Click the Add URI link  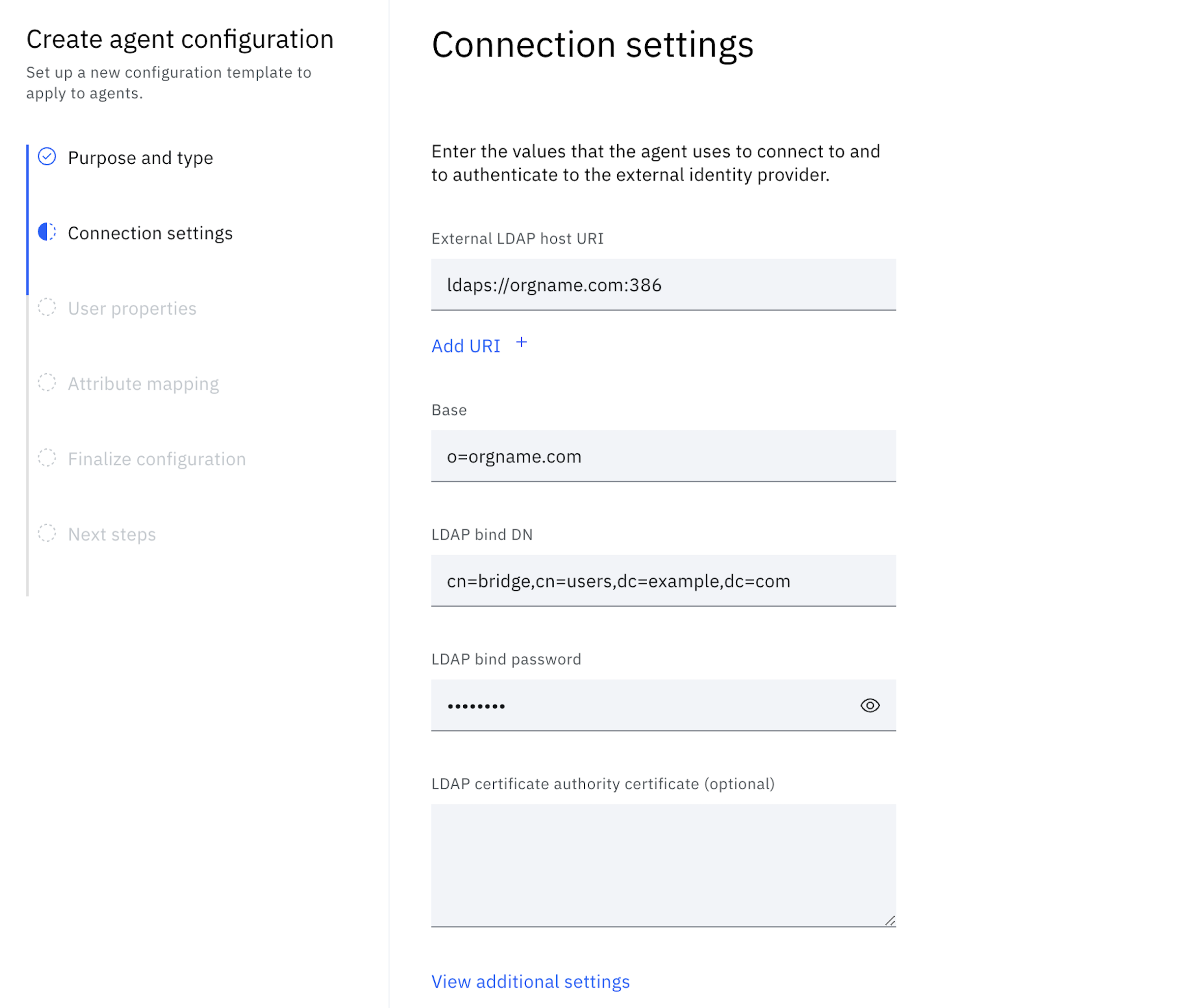click(x=465, y=346)
